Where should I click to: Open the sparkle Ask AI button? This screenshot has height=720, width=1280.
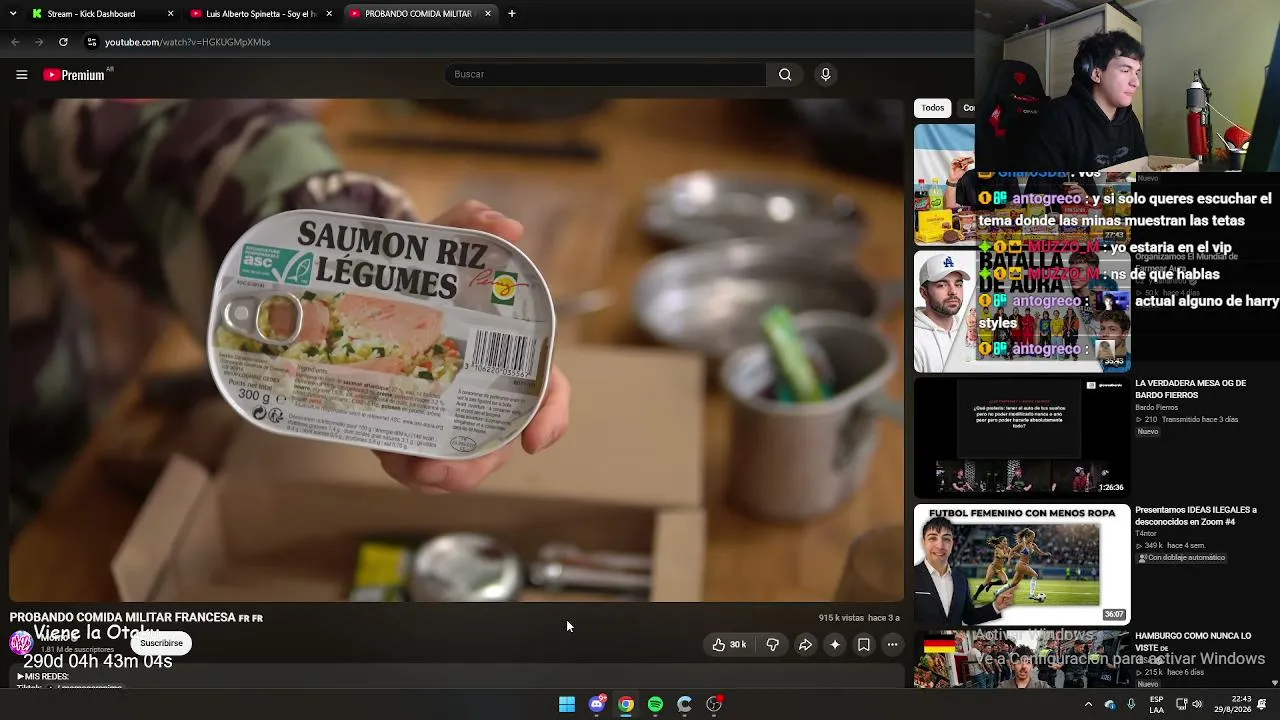point(835,645)
